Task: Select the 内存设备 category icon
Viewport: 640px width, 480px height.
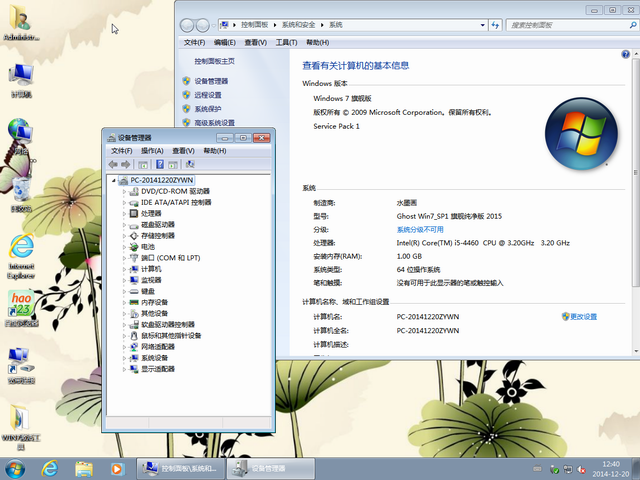Action: point(134,302)
